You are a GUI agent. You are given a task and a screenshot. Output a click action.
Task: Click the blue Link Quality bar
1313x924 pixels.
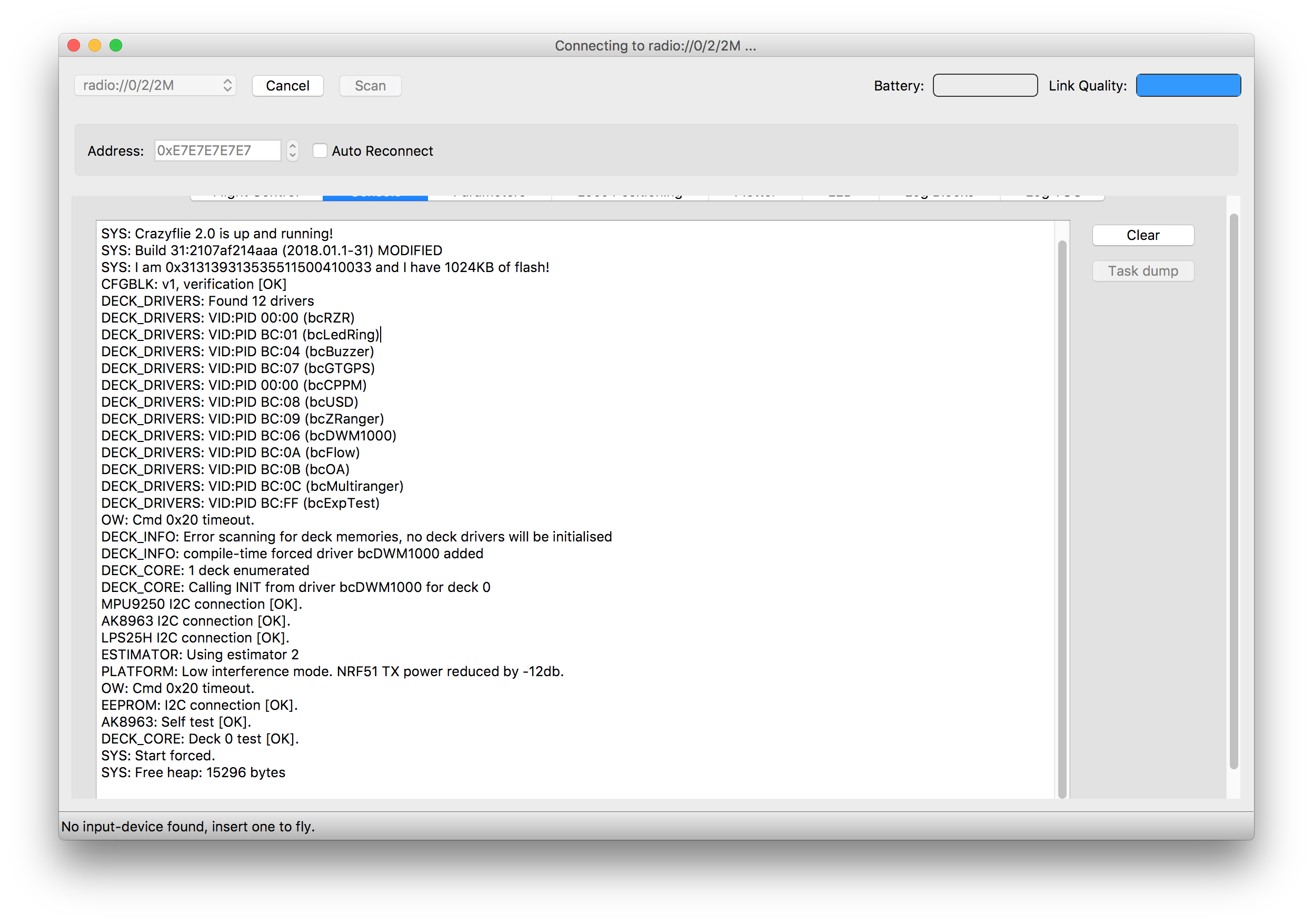click(x=1188, y=86)
